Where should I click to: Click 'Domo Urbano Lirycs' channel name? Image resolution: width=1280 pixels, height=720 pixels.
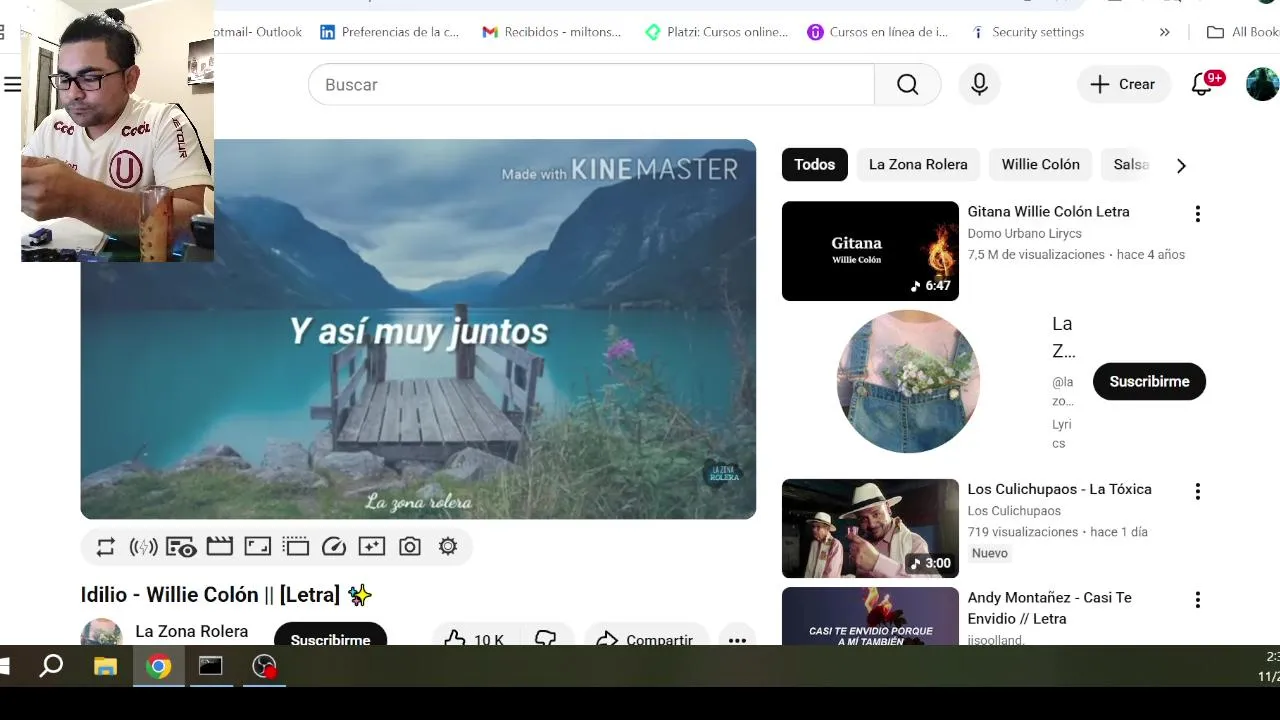pos(1024,234)
